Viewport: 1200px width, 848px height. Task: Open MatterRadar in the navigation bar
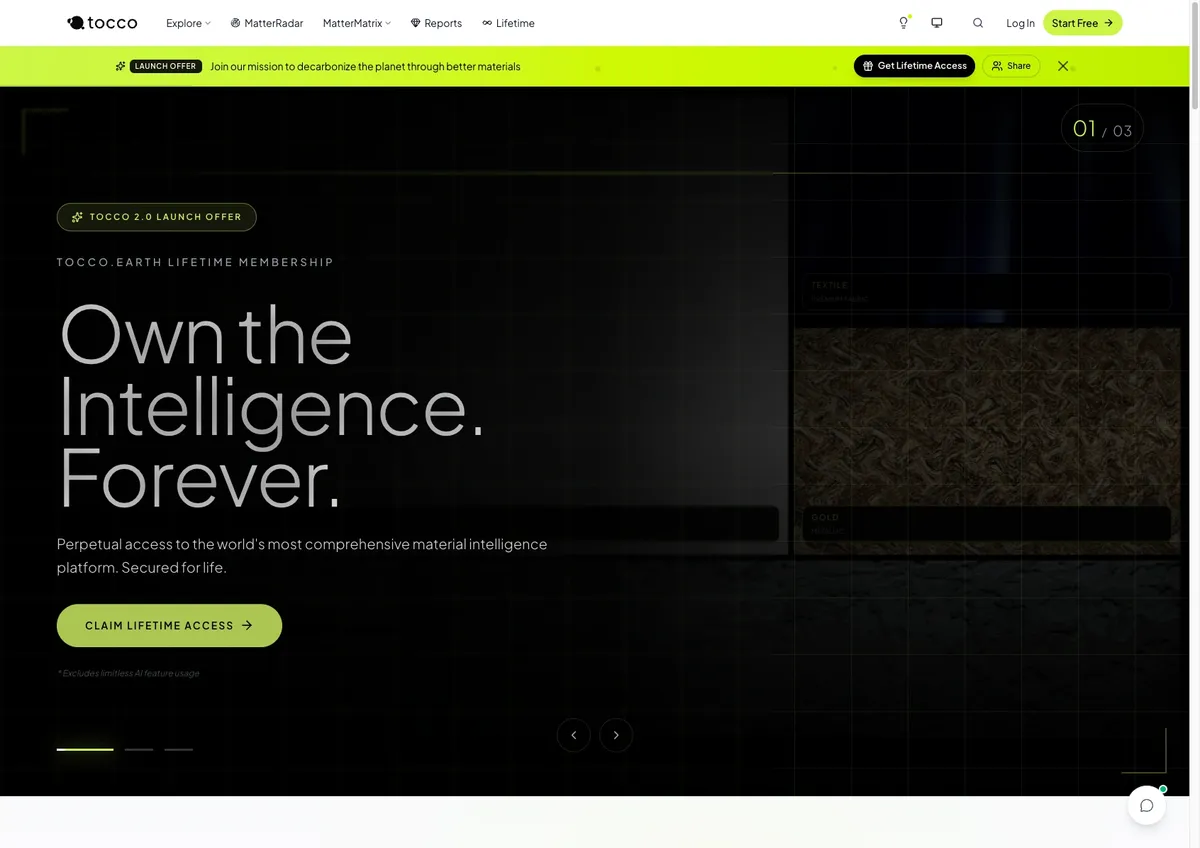(x=266, y=23)
